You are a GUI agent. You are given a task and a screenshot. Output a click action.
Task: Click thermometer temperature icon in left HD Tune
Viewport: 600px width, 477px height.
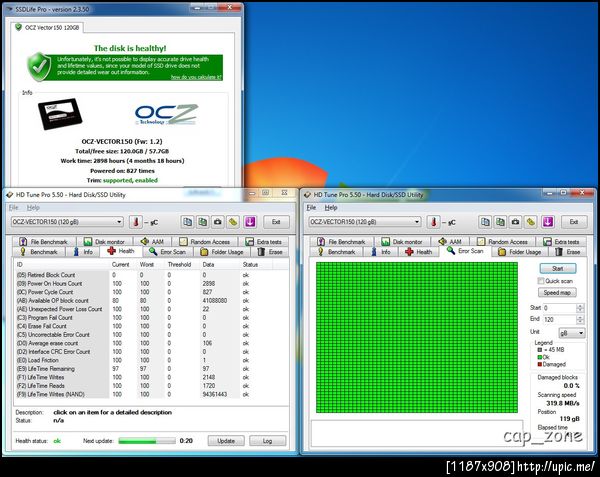click(x=136, y=222)
